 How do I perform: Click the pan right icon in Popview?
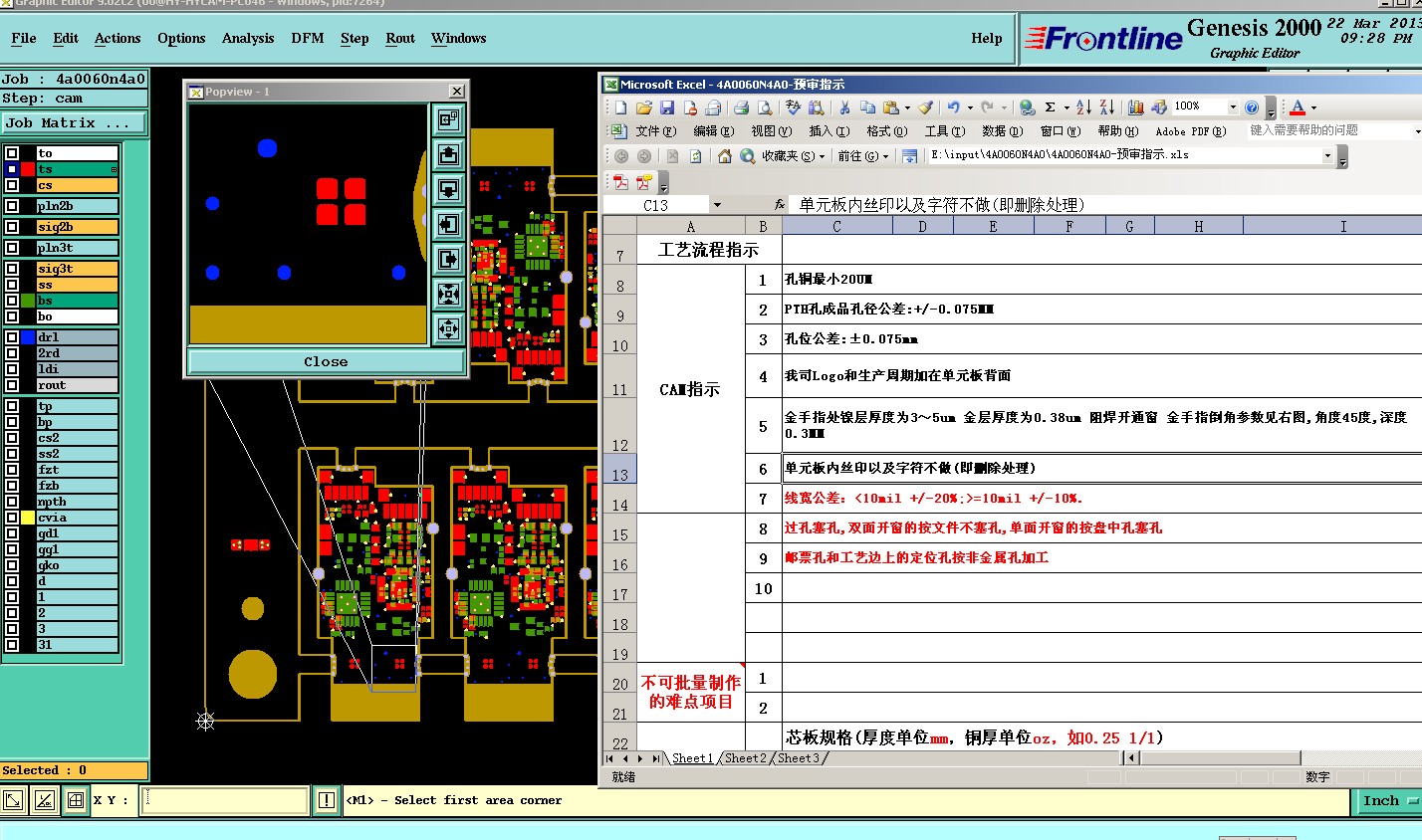click(x=448, y=259)
